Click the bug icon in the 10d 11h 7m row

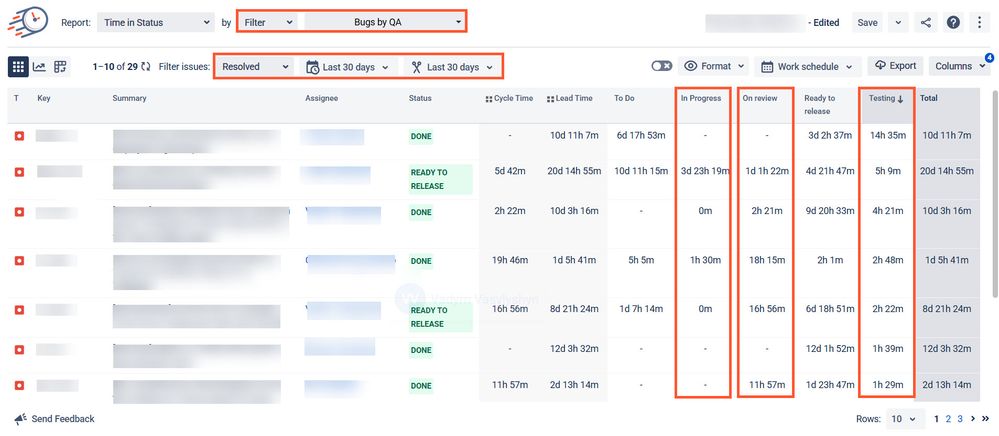click(19, 136)
